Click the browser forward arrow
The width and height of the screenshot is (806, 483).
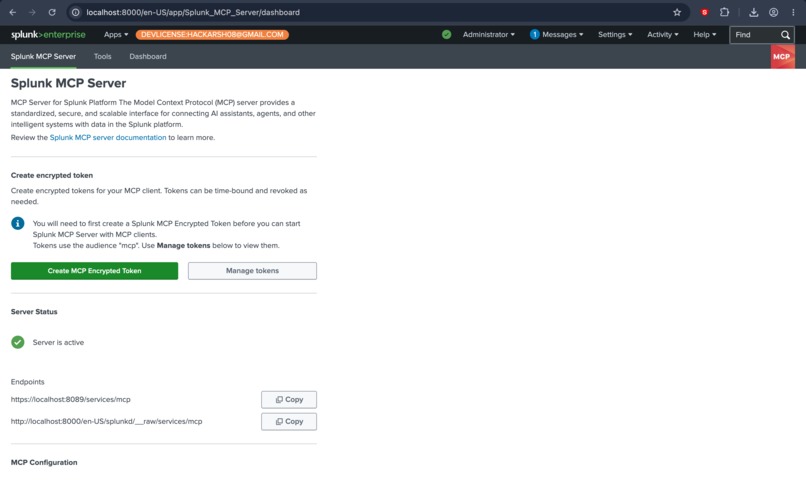click(x=32, y=12)
